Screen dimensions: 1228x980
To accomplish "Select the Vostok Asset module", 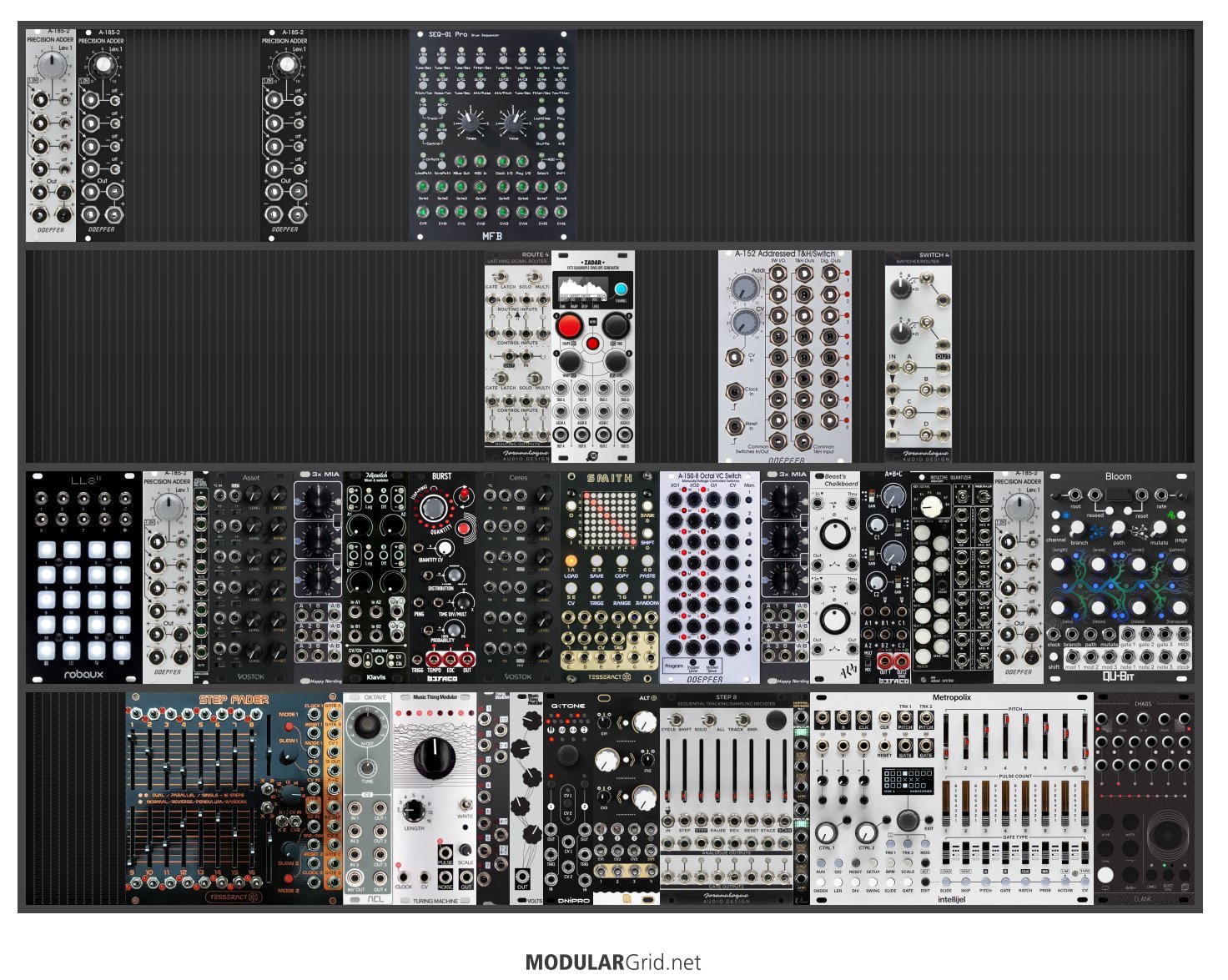I will pyautogui.click(x=250, y=577).
